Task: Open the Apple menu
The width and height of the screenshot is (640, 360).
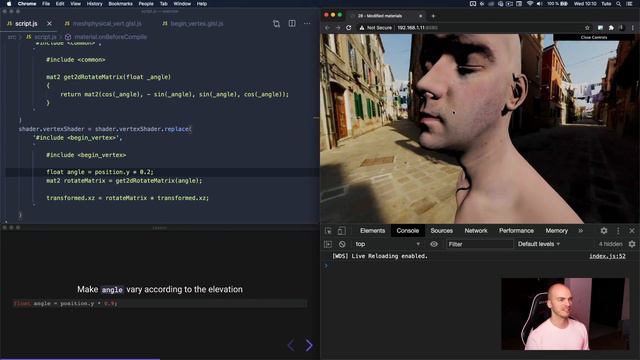Action: click(x=9, y=4)
